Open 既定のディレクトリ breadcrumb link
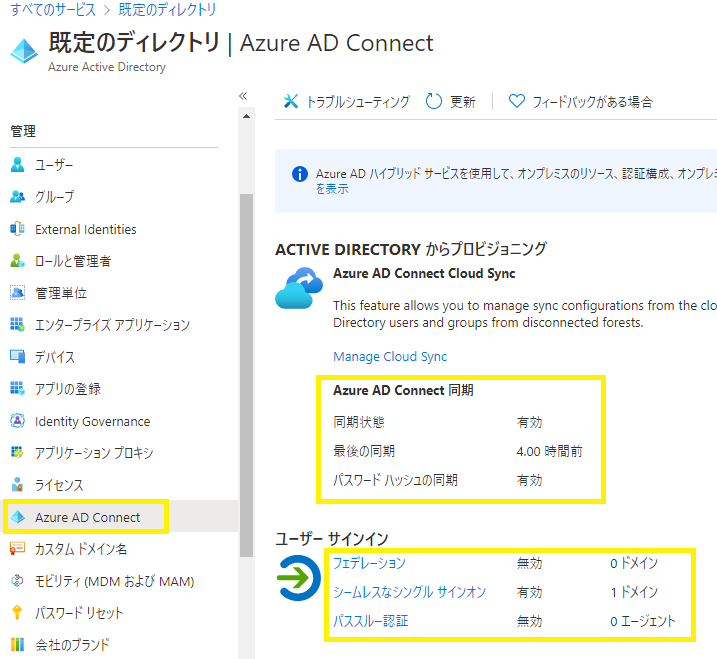717x659 pixels. 167,10
